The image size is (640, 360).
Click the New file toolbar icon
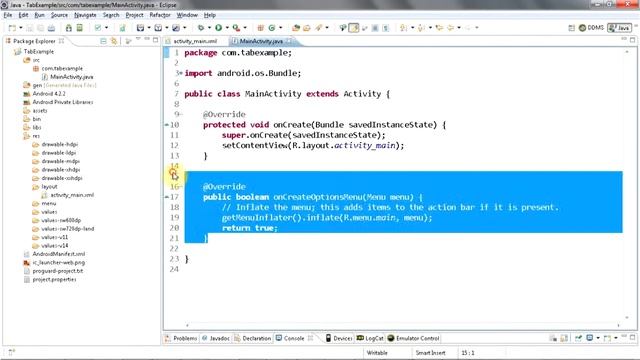pos(12,28)
